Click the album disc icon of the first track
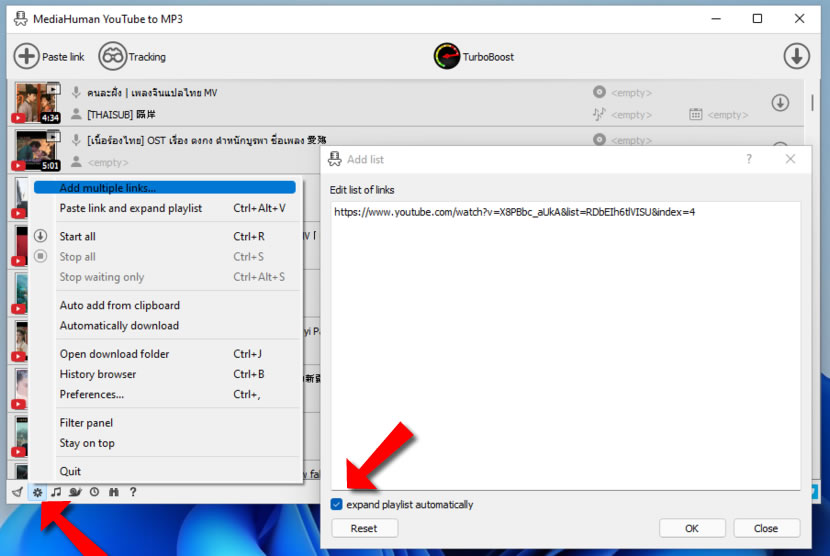This screenshot has height=556, width=830. tap(599, 92)
